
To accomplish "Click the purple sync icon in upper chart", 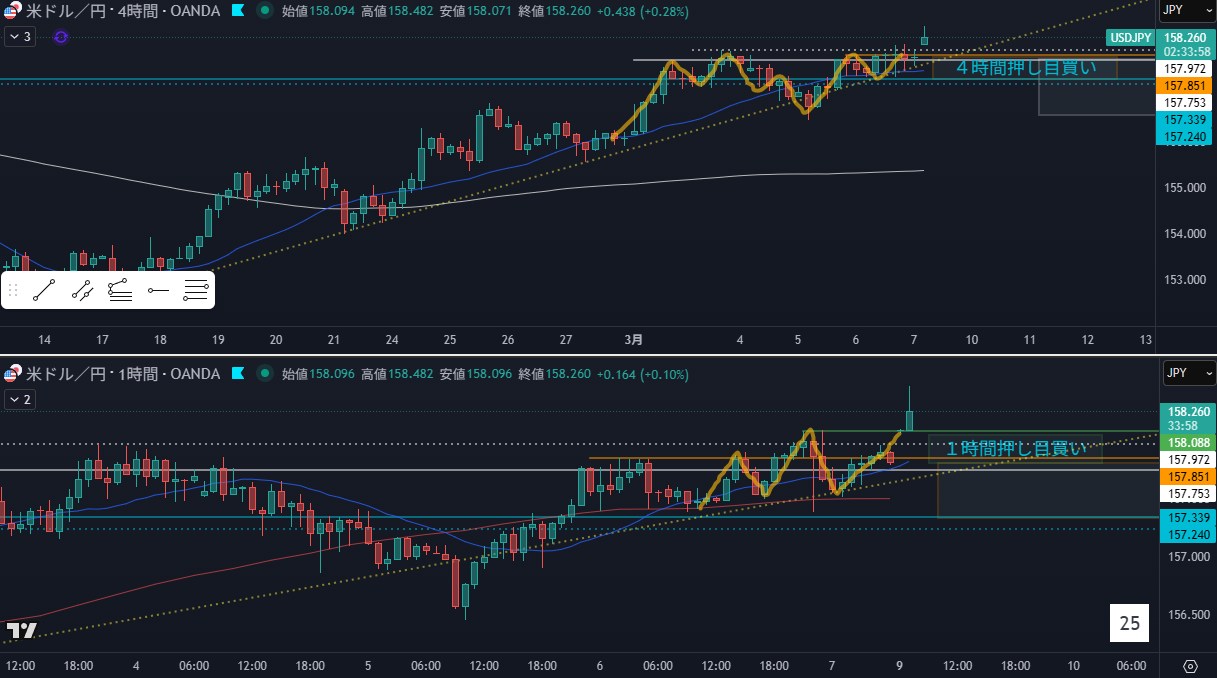I will coord(60,37).
